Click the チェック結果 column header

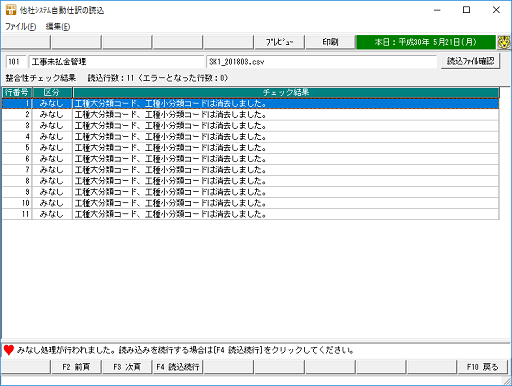286,92
